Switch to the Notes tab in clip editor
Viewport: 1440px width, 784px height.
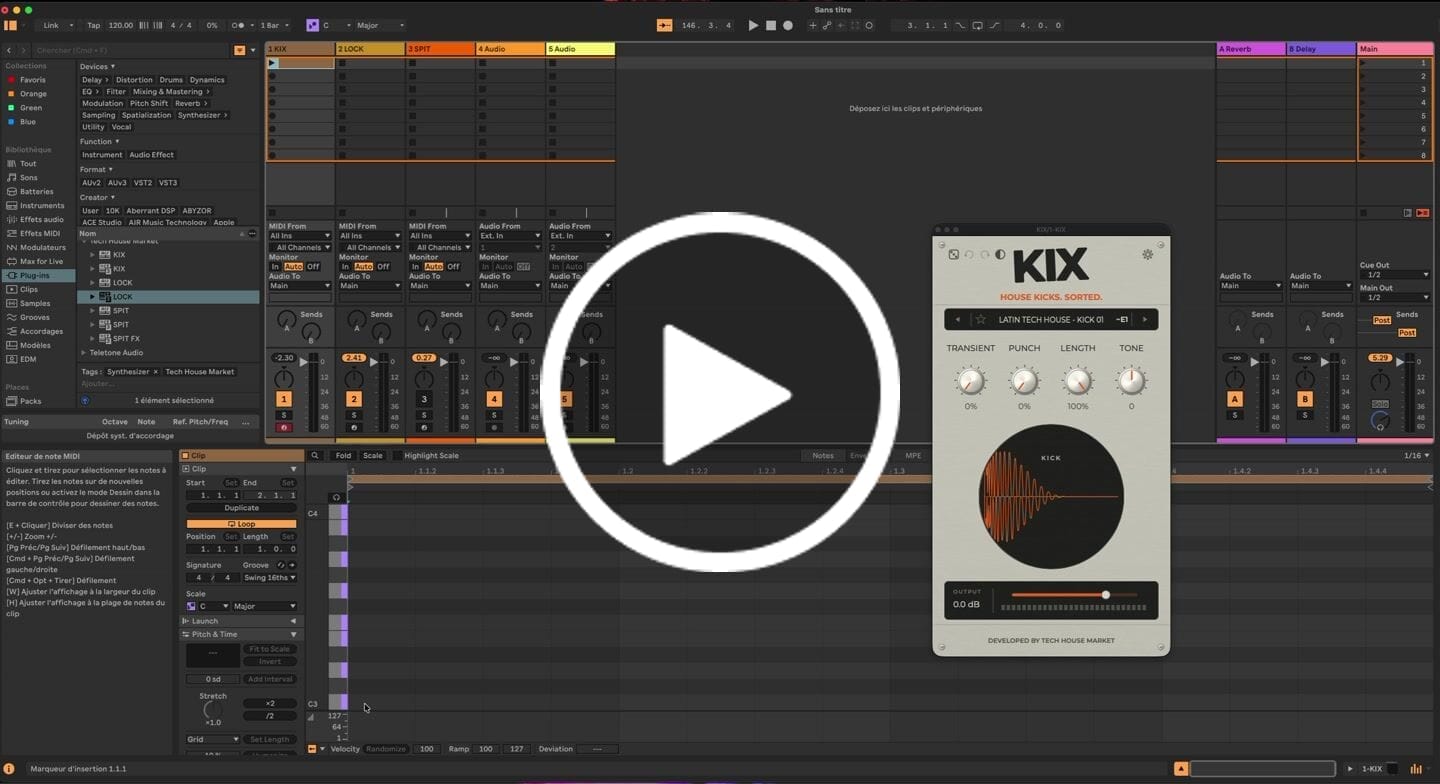coord(823,456)
